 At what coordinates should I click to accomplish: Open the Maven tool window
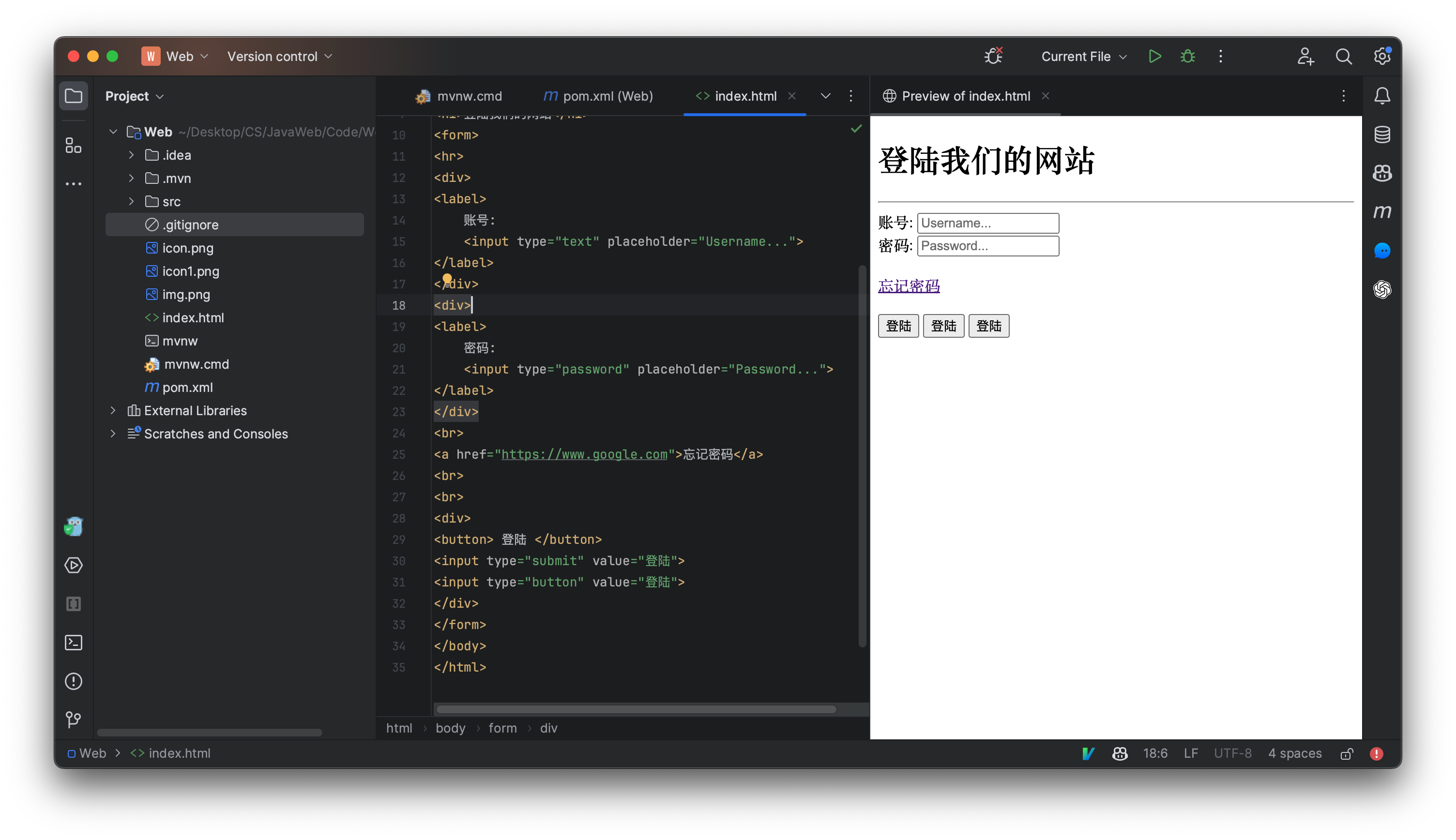pos(1381,212)
